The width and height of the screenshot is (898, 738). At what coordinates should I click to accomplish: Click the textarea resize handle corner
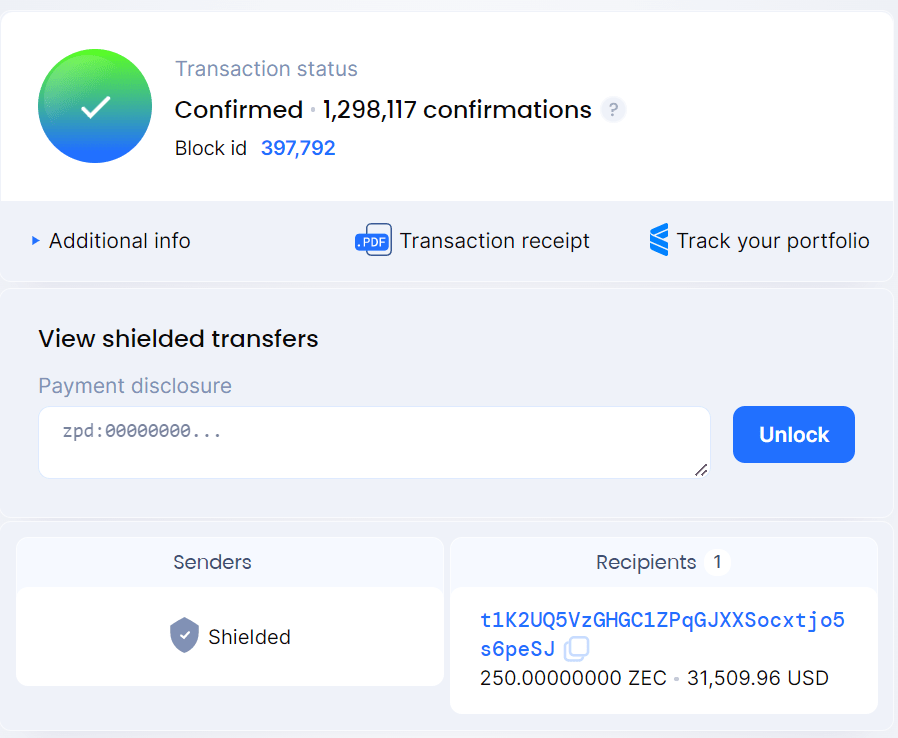702,469
